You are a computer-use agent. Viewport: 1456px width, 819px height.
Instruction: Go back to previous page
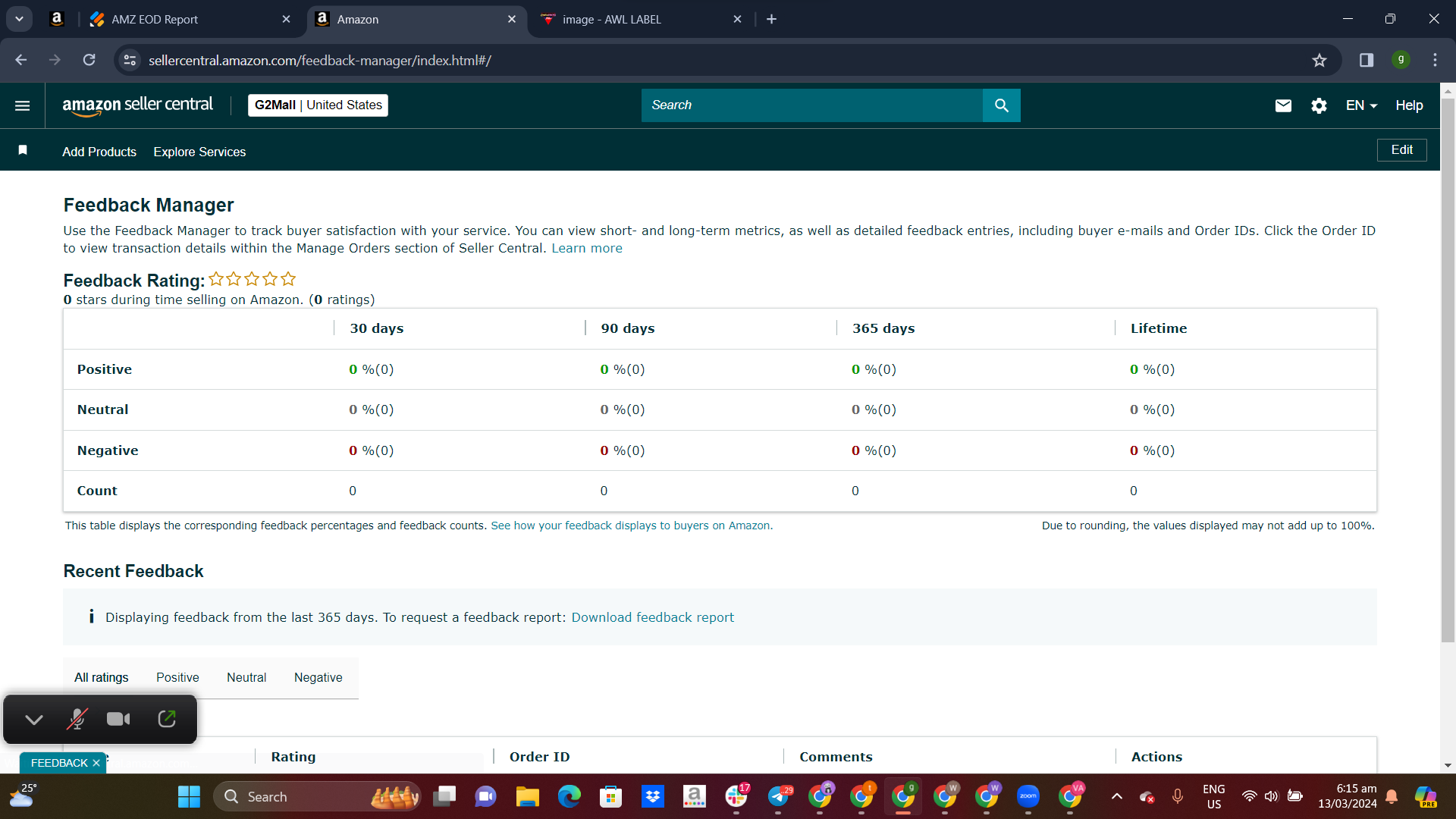click(x=21, y=60)
